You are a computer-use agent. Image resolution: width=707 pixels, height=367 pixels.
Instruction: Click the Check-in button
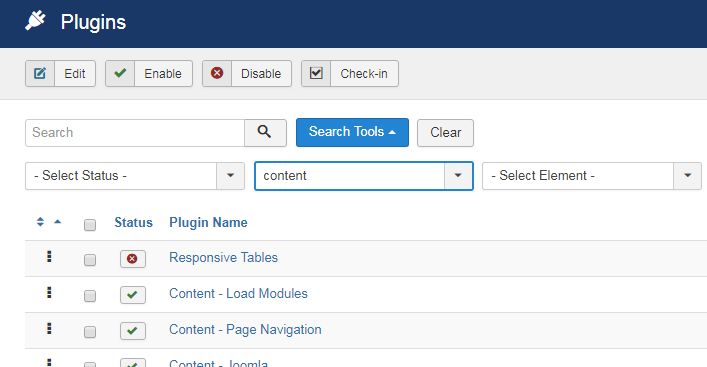click(x=350, y=73)
